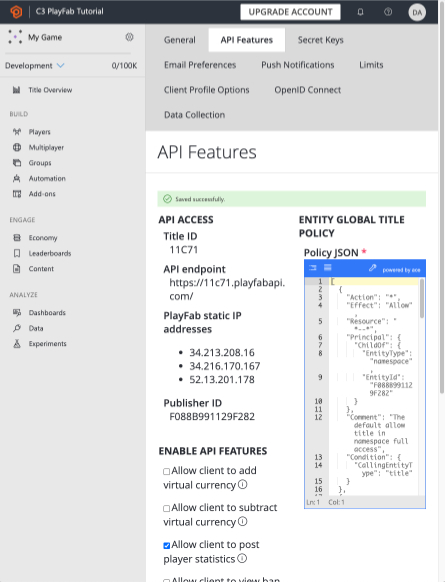Click the Multiplayer globe icon
445x582 pixels.
pos(17,147)
